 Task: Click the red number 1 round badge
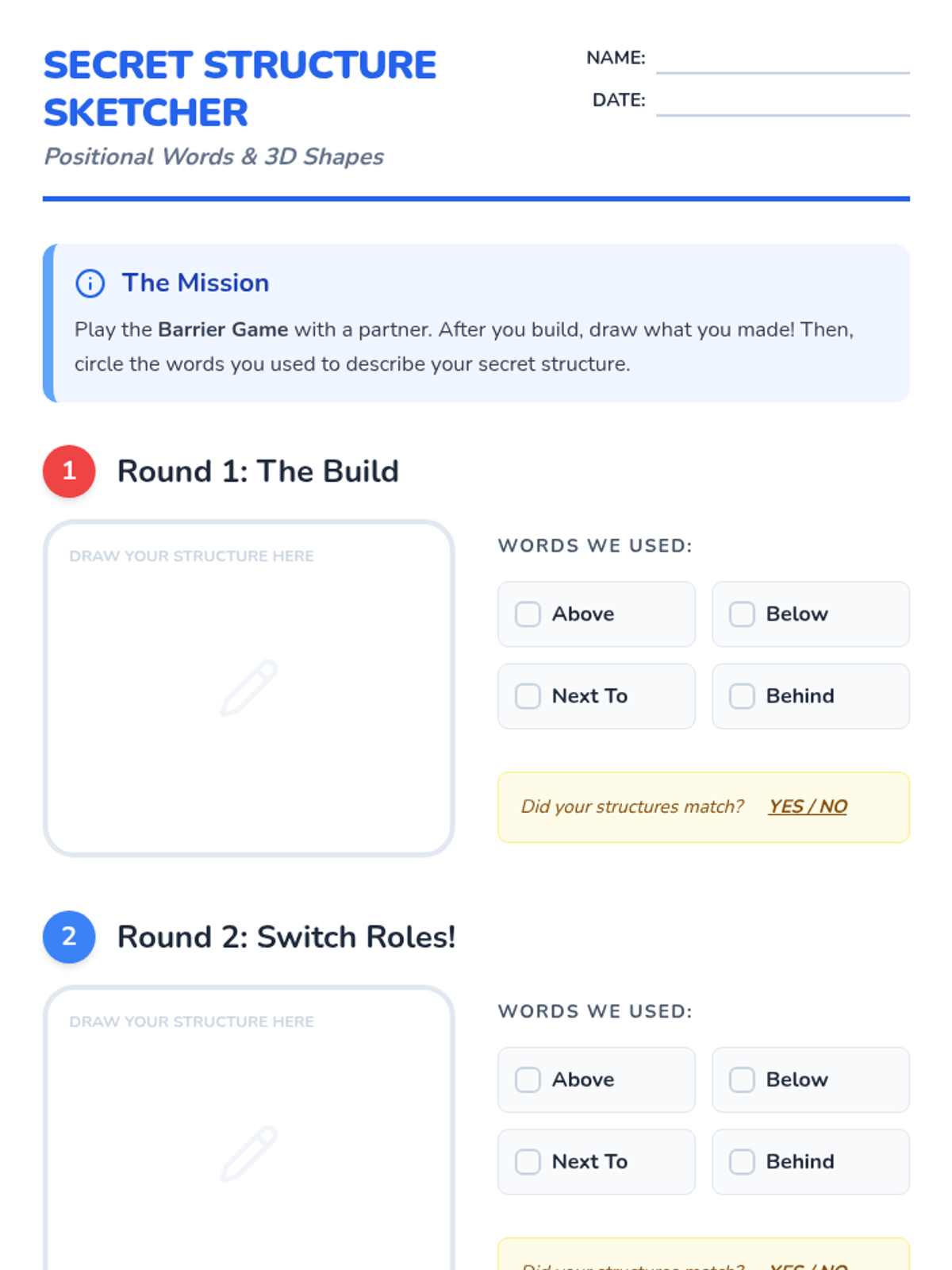69,471
